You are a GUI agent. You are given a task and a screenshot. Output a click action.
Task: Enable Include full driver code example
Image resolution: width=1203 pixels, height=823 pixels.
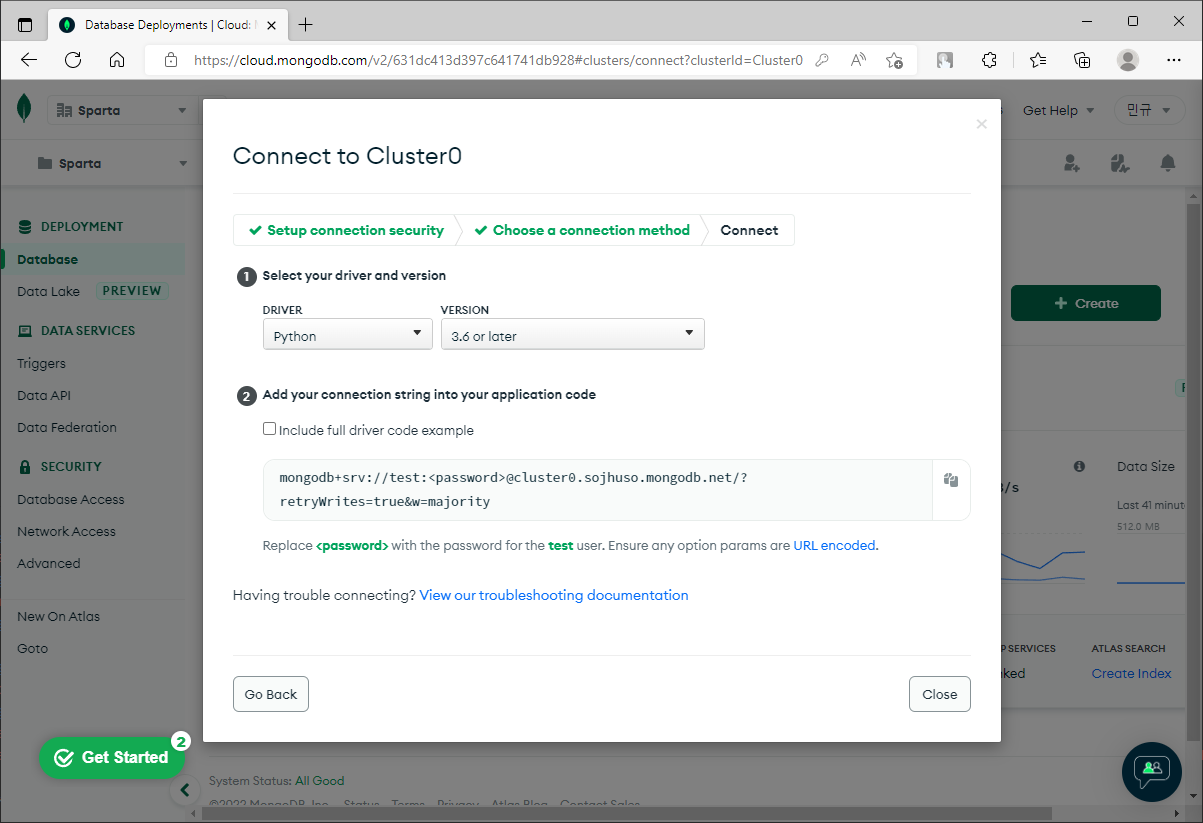(269, 429)
